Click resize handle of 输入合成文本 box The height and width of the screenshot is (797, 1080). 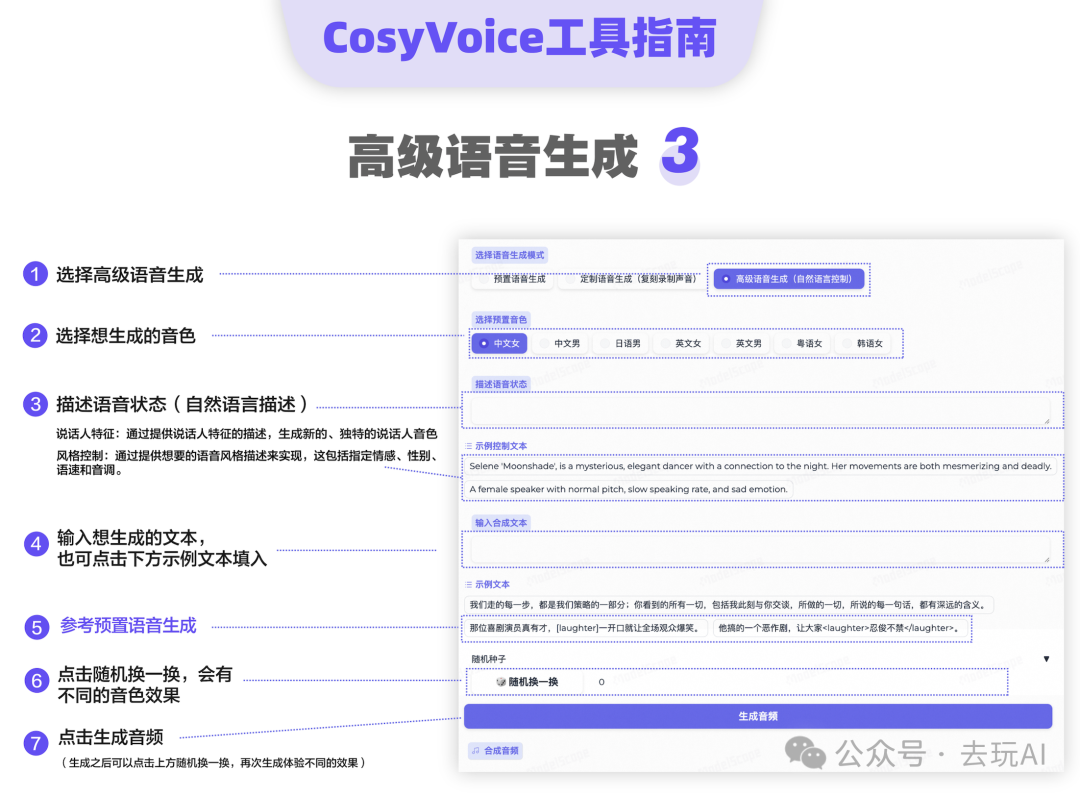pyautogui.click(x=1046, y=559)
